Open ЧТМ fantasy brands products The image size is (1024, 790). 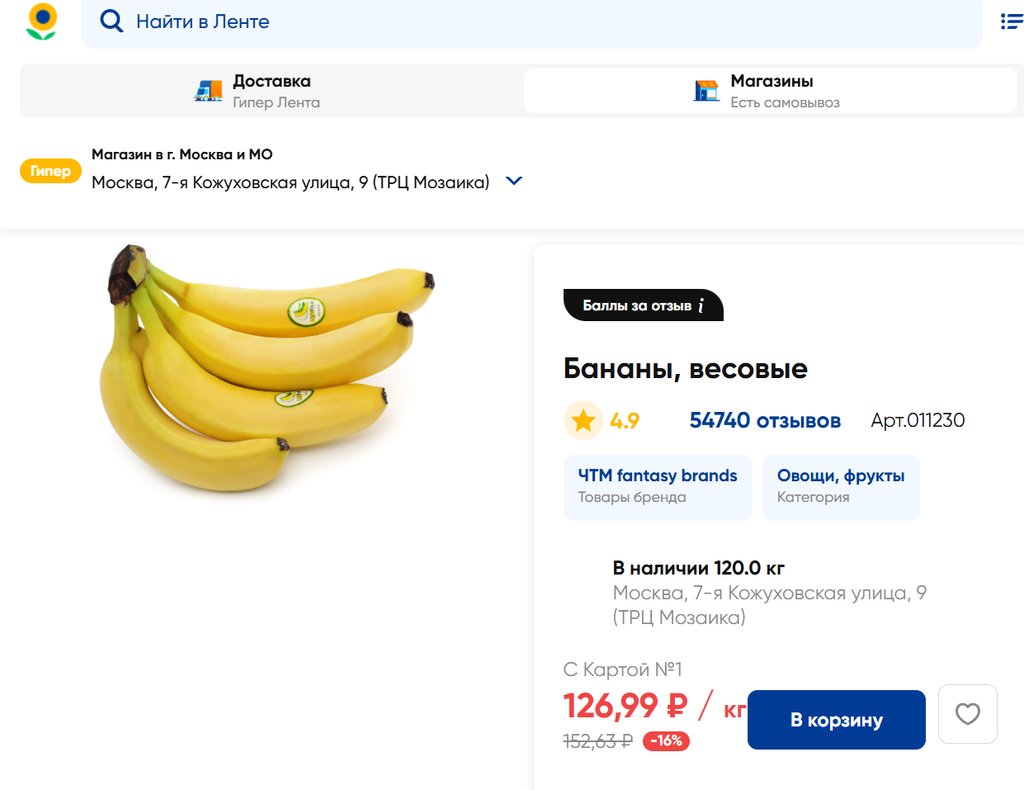657,486
